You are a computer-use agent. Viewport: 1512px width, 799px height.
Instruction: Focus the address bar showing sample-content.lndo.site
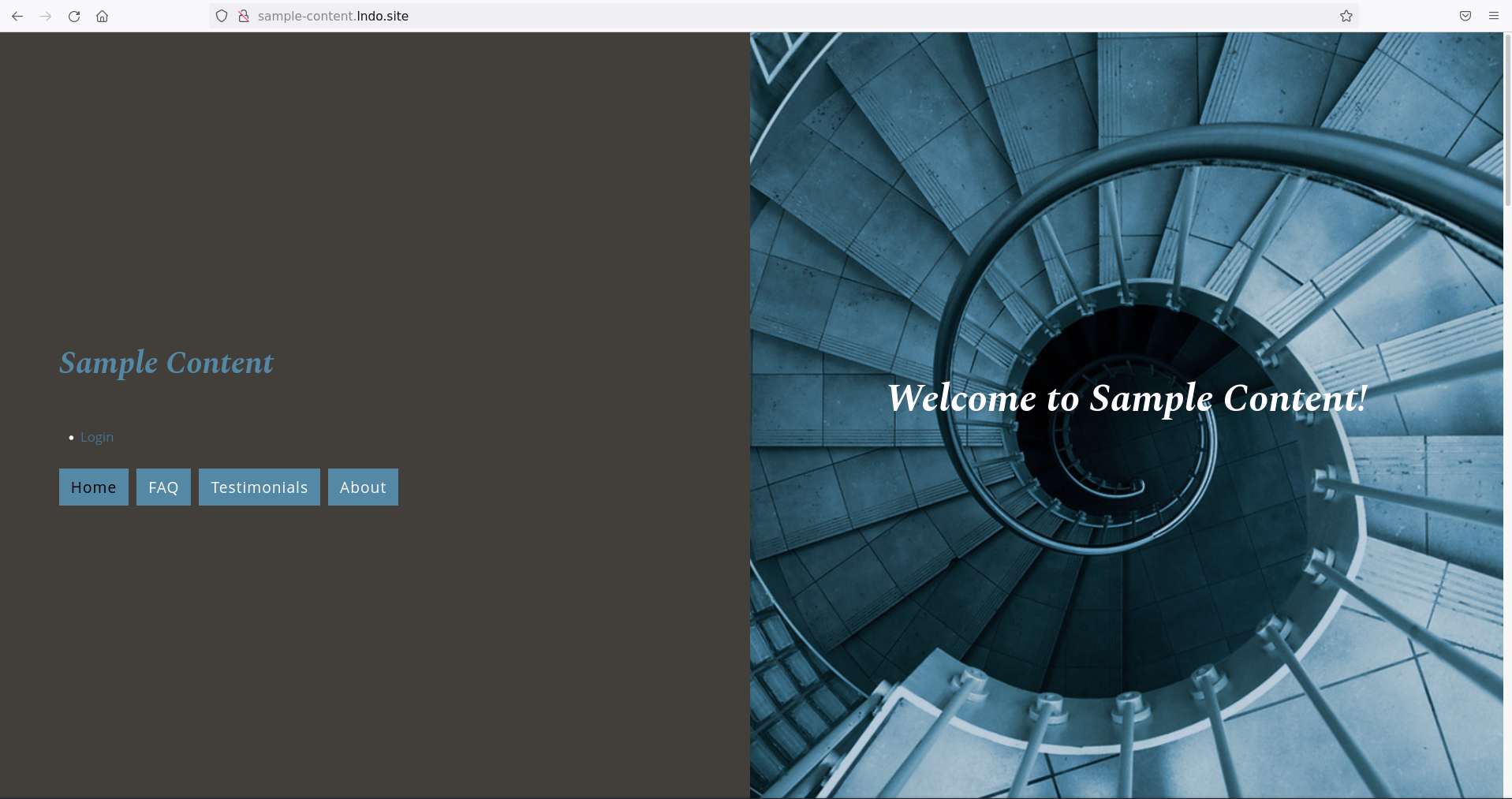point(710,16)
